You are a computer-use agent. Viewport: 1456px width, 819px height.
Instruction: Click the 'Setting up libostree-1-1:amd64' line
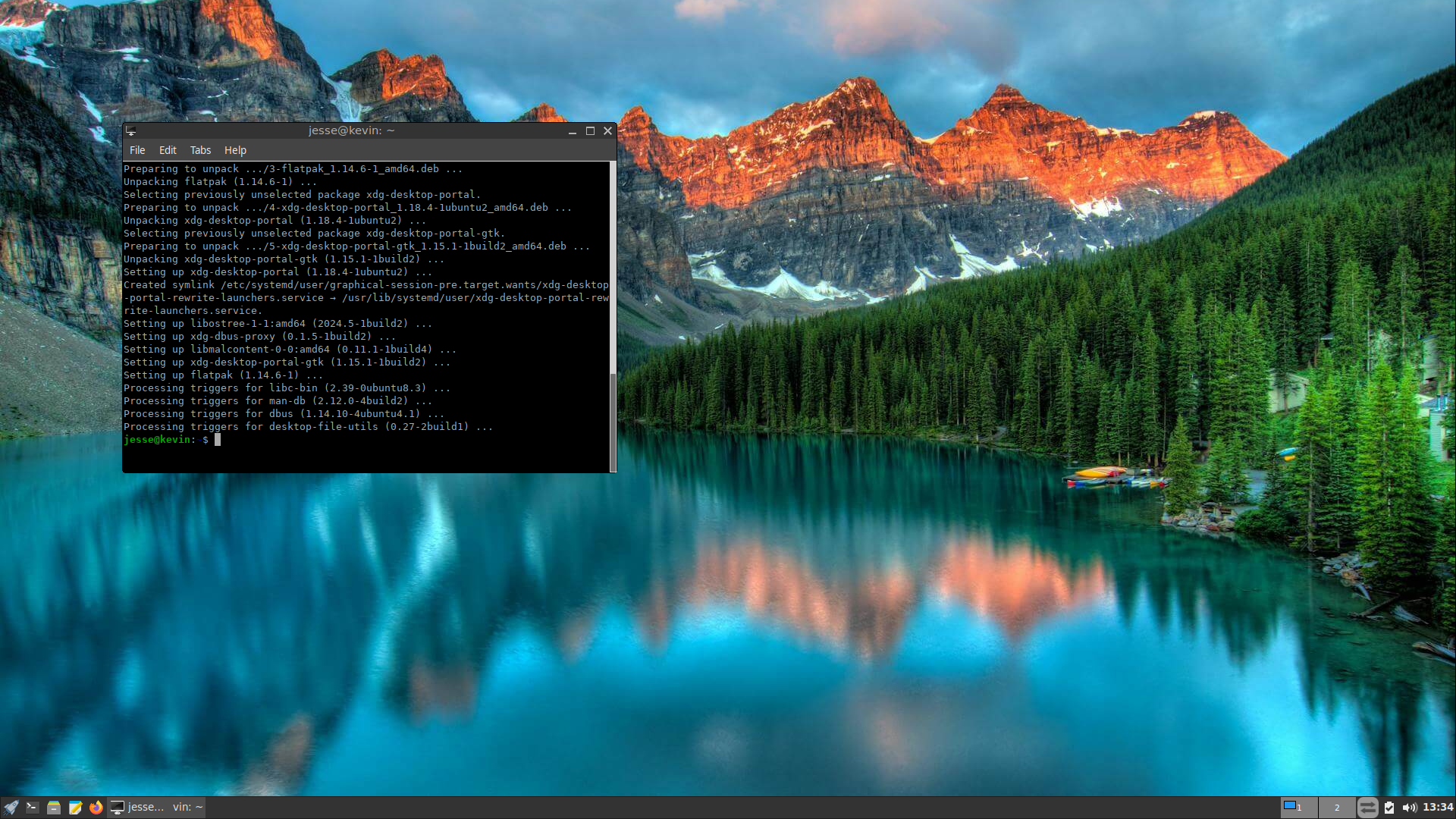278,324
